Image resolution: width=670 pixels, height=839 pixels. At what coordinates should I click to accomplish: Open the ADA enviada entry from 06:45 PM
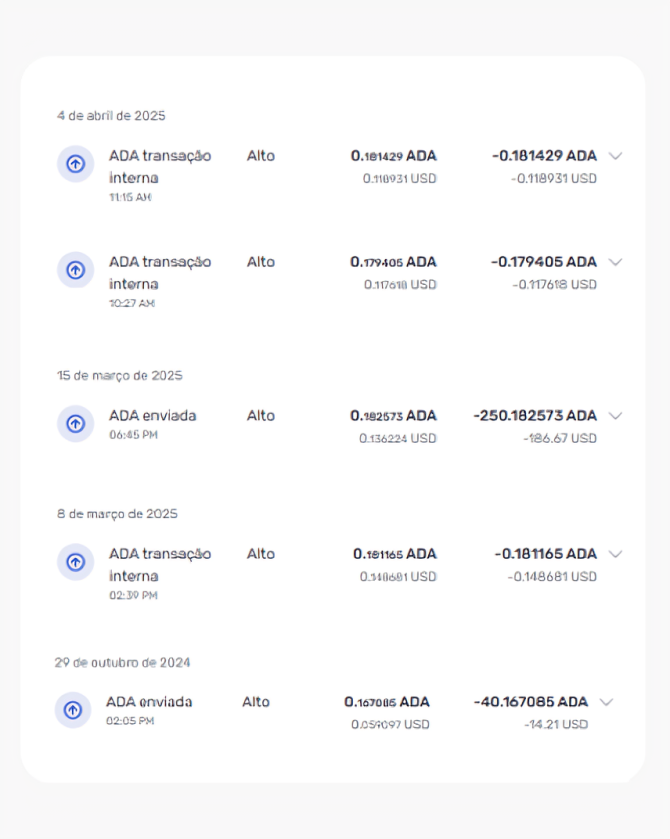(x=153, y=416)
